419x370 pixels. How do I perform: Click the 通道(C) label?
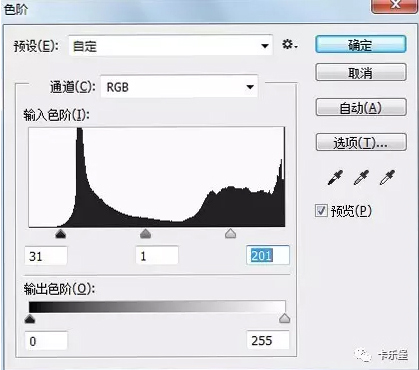pos(73,87)
